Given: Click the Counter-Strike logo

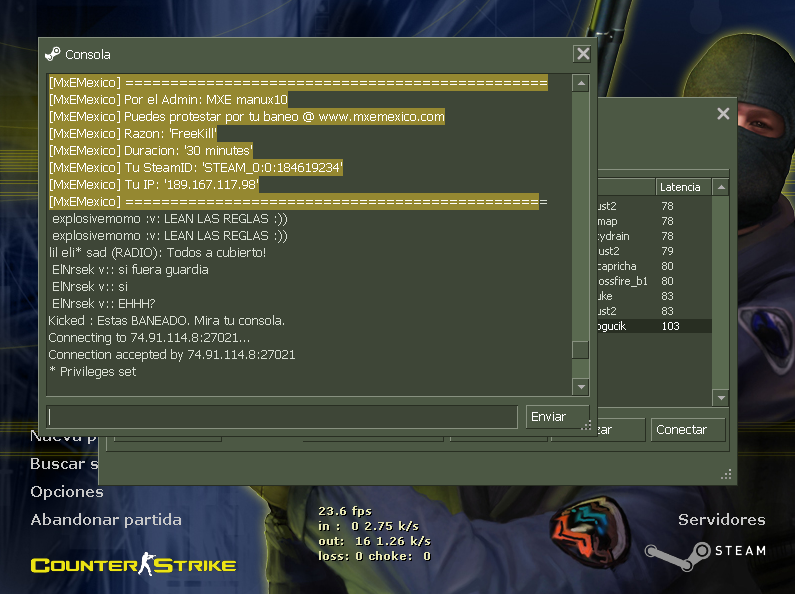Looking at the screenshot, I should [x=133, y=564].
